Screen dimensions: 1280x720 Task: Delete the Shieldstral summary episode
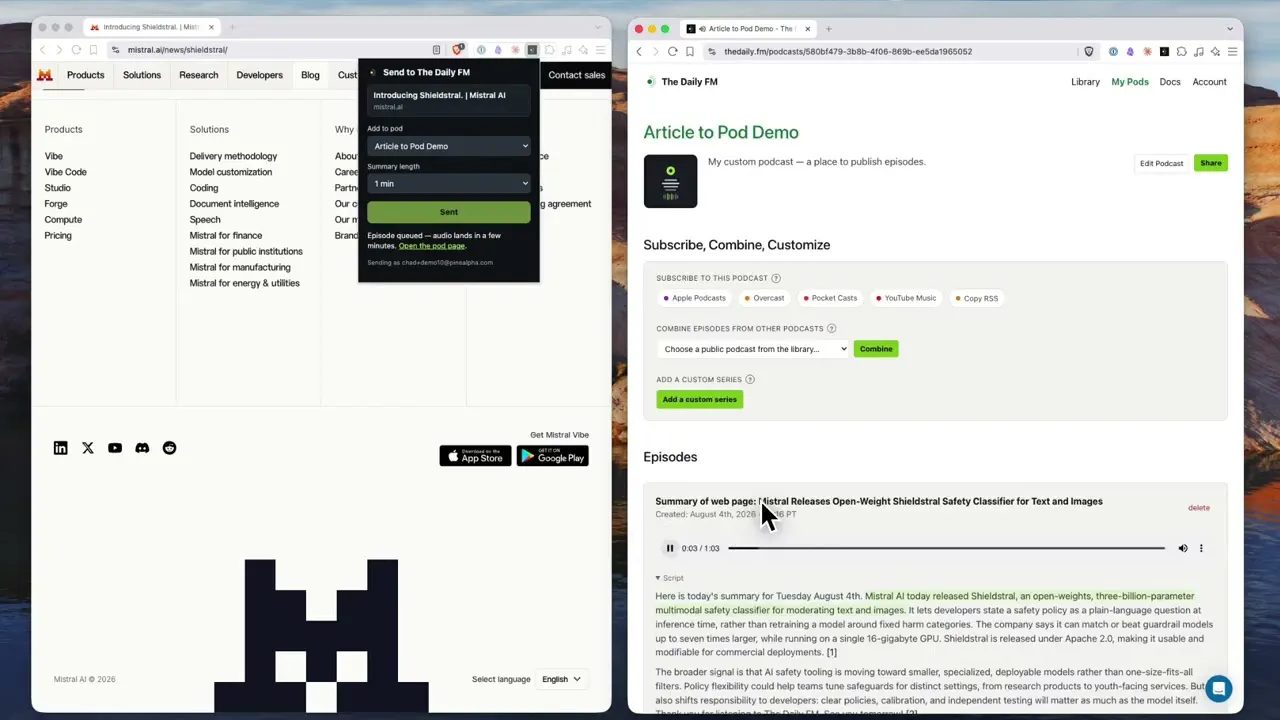pyautogui.click(x=1199, y=508)
